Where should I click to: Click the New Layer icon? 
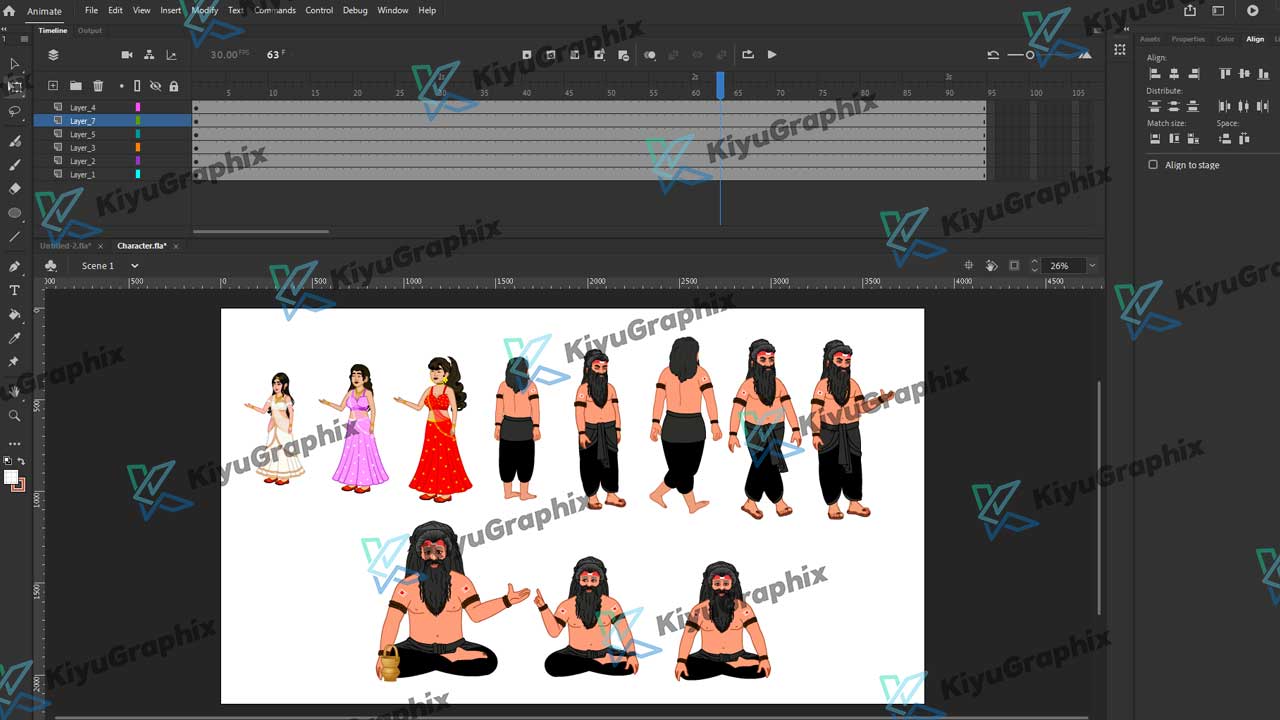coord(53,86)
